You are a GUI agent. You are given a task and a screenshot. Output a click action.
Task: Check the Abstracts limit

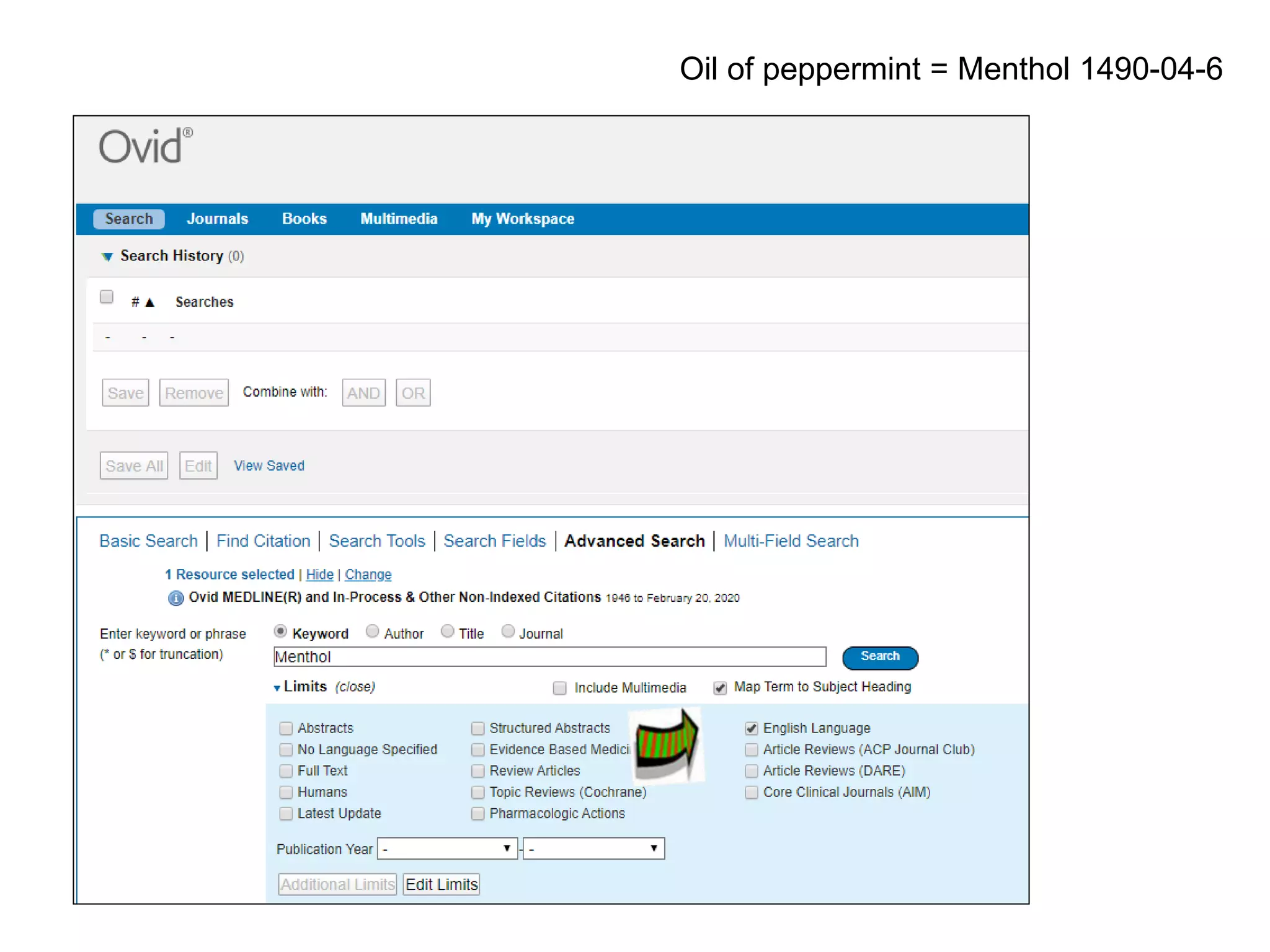click(286, 728)
